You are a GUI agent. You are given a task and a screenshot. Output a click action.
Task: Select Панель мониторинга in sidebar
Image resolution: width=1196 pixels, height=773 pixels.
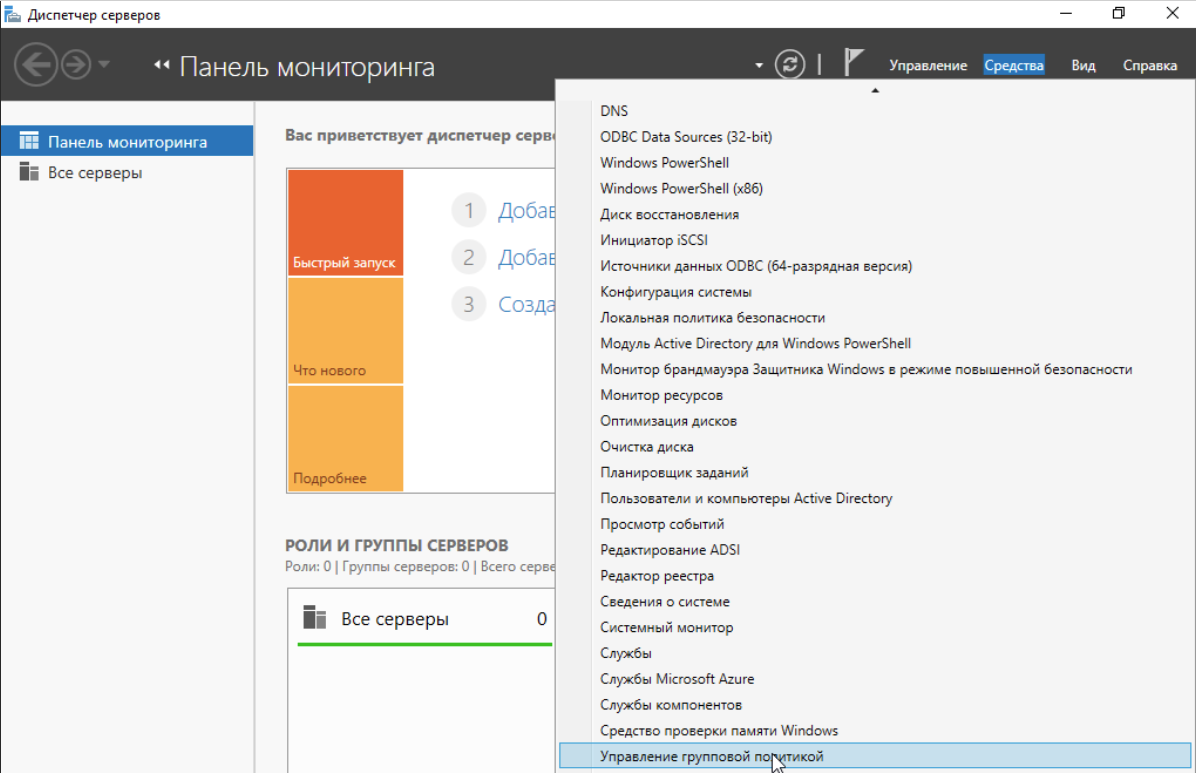pos(127,141)
